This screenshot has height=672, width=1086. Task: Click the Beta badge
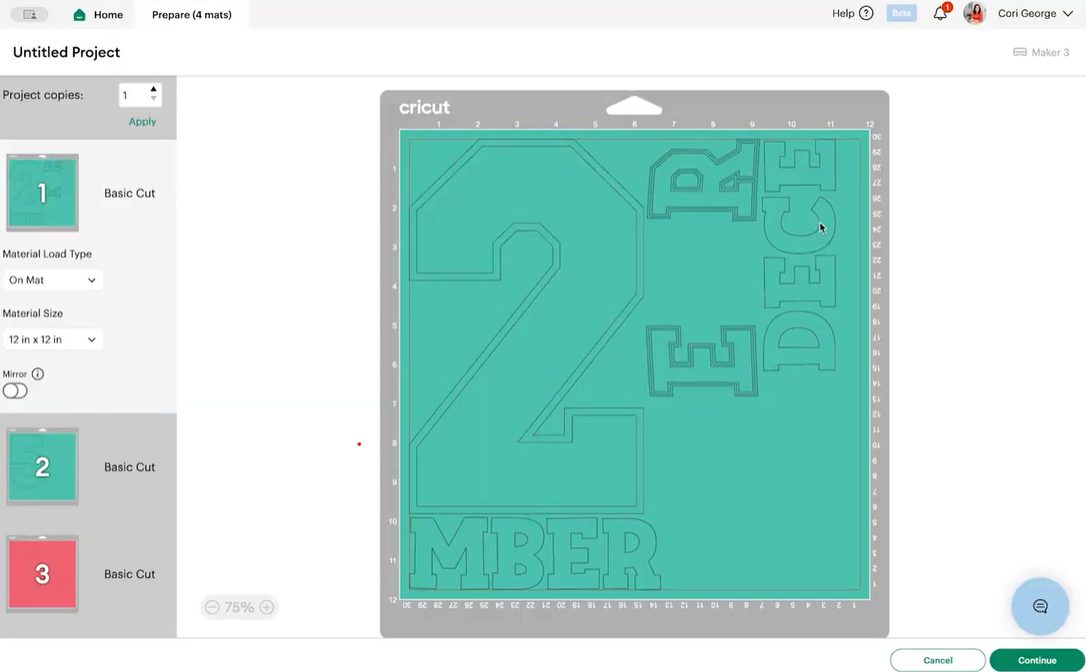coord(901,13)
